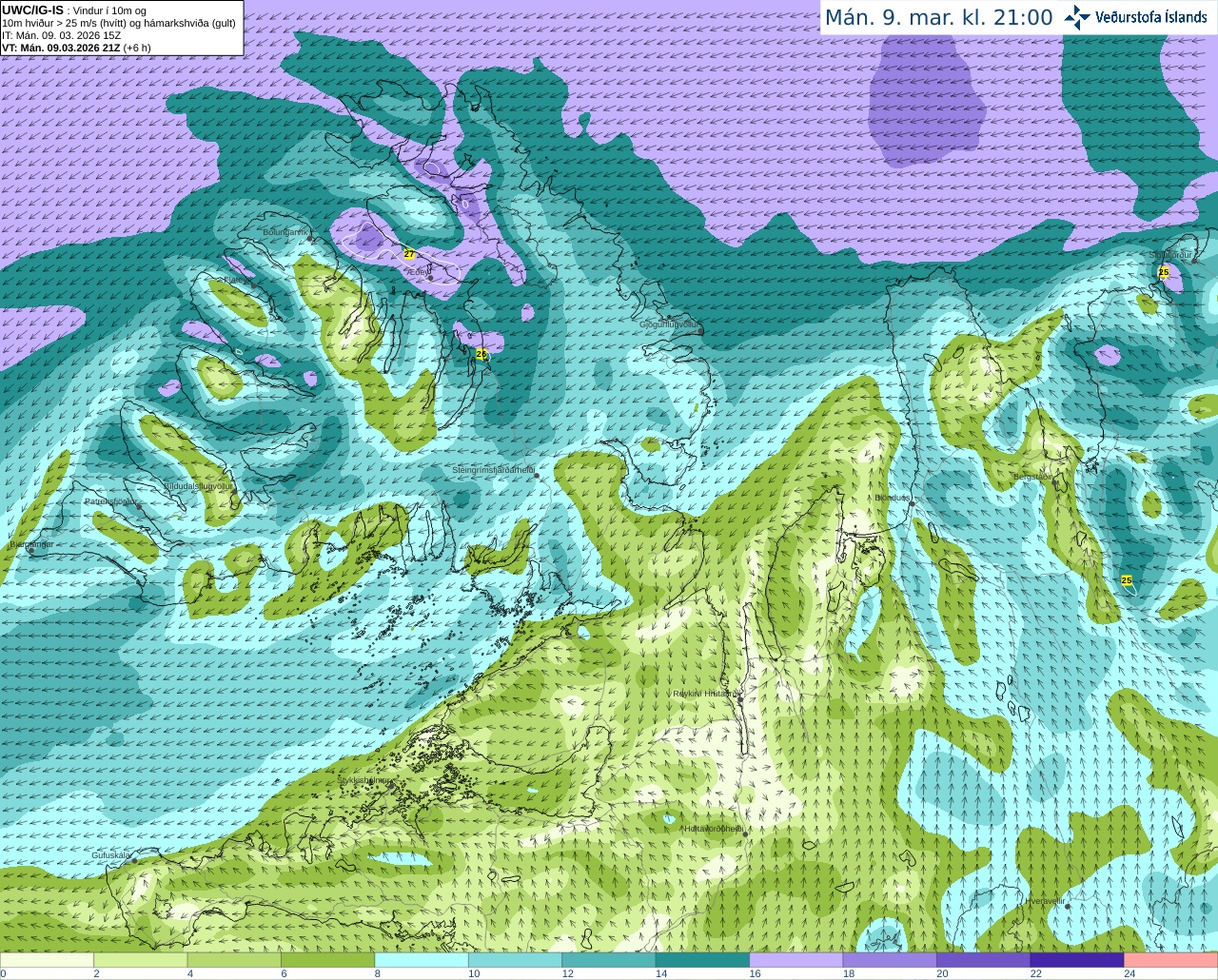
Task: Select the 2–4 m/s pale green legend swatch
Action: pyautogui.click(x=140, y=960)
